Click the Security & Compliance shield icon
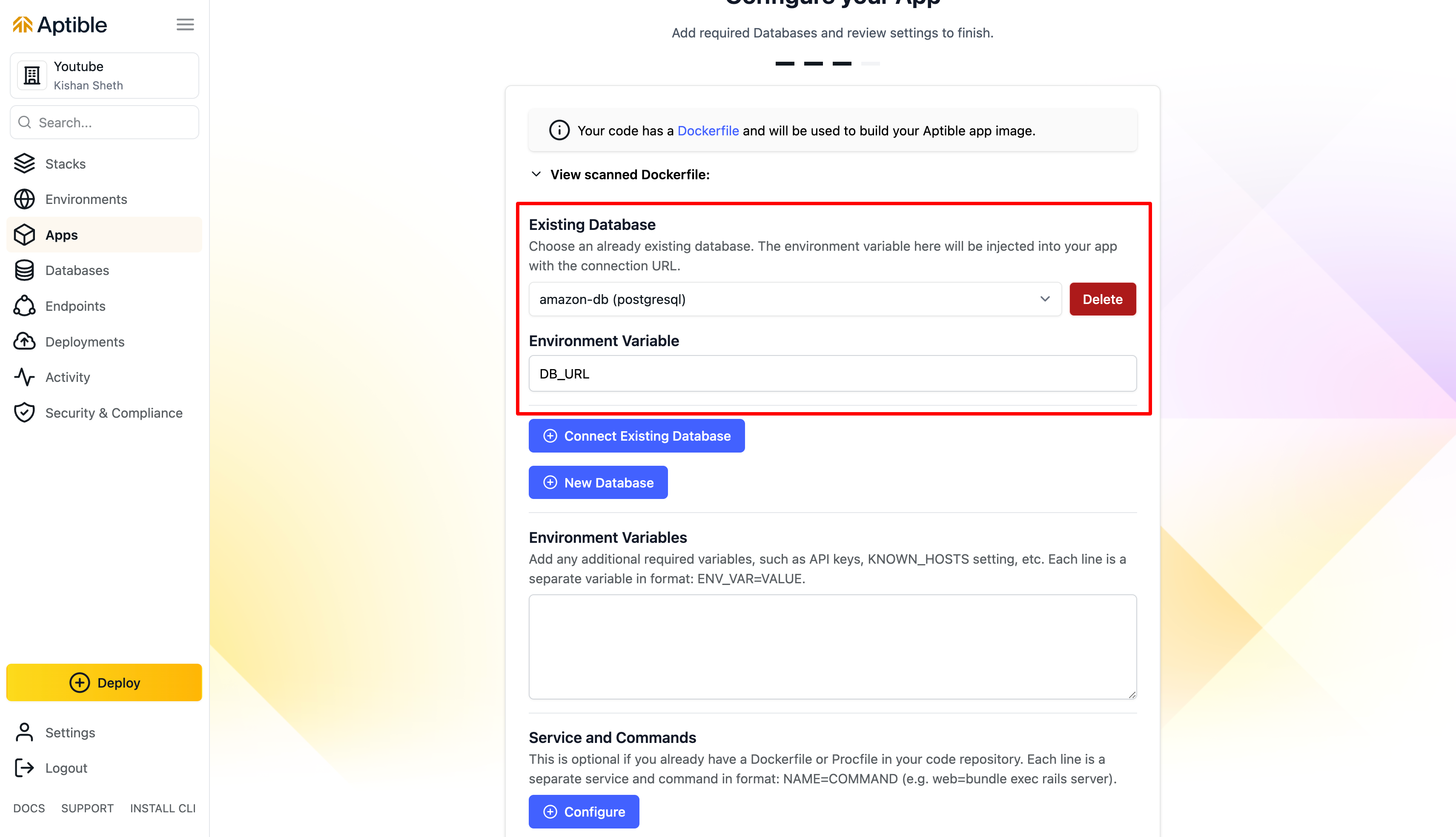 24,413
